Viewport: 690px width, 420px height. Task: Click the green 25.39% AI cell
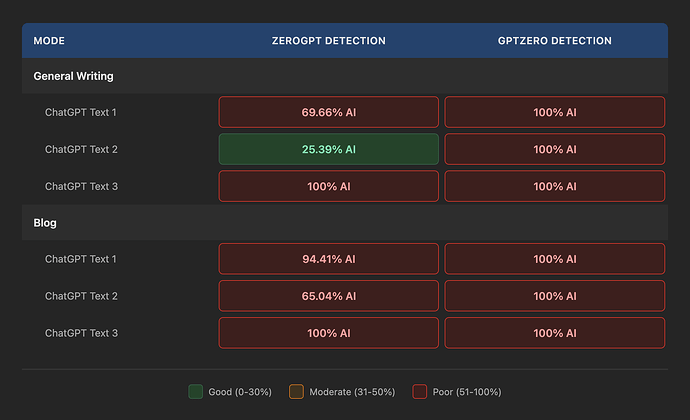coord(329,149)
